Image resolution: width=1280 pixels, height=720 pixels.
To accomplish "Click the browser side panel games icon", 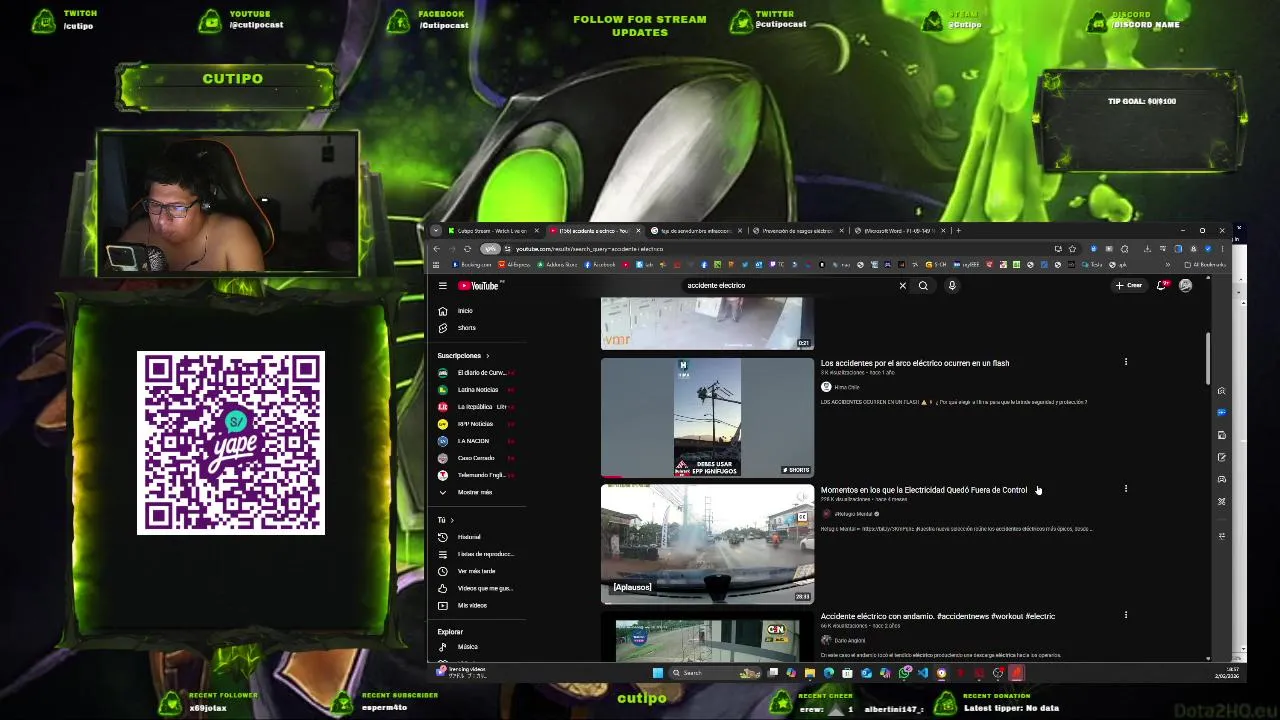I will coord(1221,479).
